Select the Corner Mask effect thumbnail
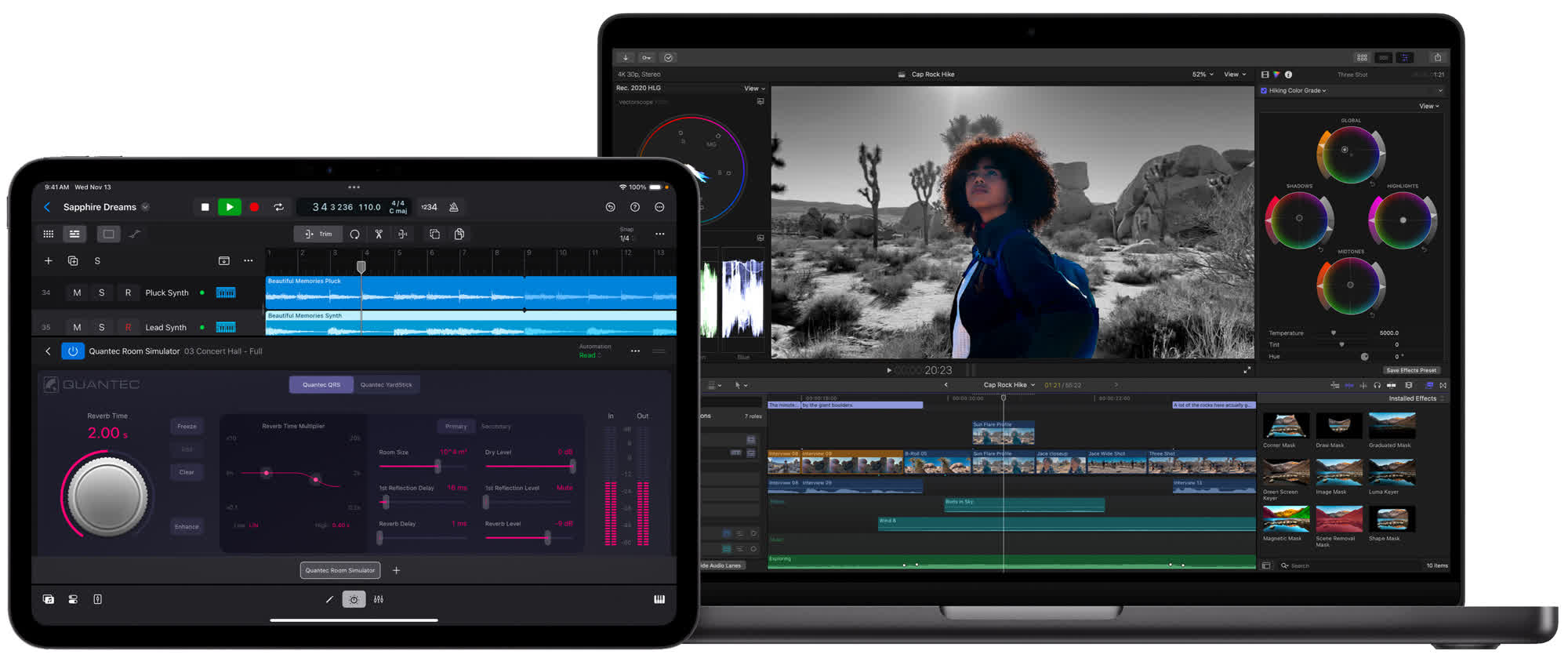 [1286, 426]
